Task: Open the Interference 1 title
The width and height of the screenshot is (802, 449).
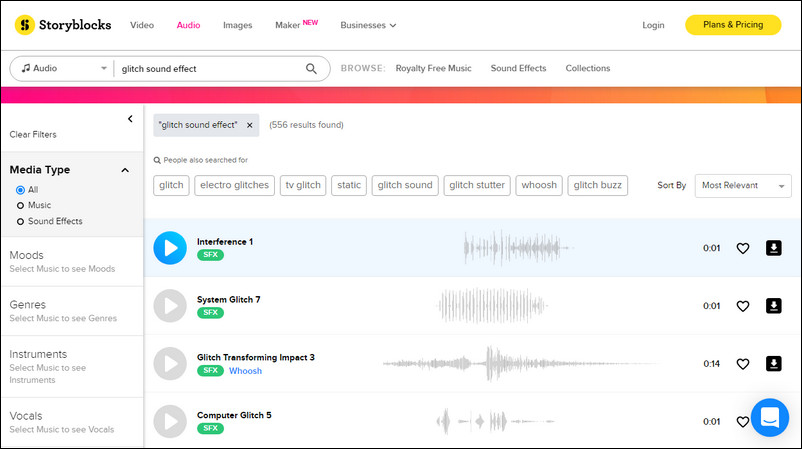Action: pos(225,241)
